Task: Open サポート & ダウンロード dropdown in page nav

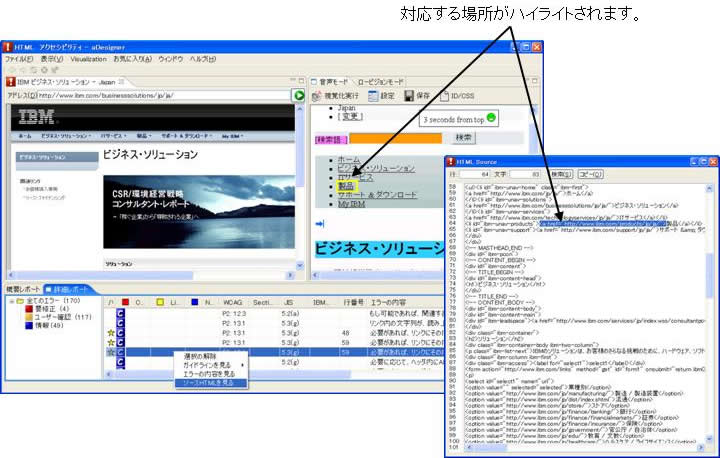Action: tap(187, 136)
